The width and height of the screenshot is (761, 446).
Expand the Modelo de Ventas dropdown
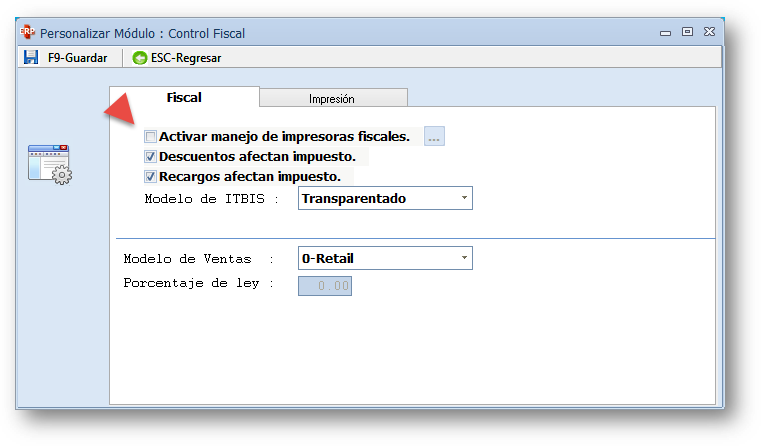pos(385,259)
